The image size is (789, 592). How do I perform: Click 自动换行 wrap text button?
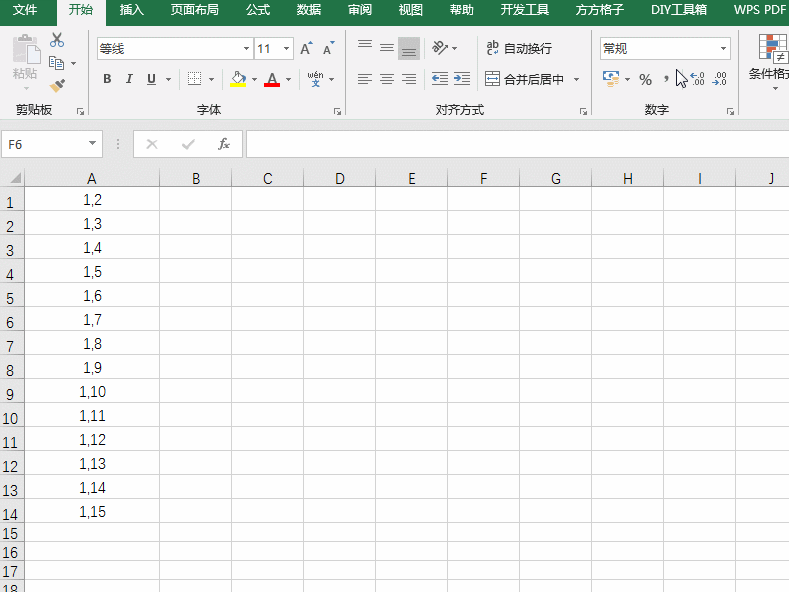point(519,48)
